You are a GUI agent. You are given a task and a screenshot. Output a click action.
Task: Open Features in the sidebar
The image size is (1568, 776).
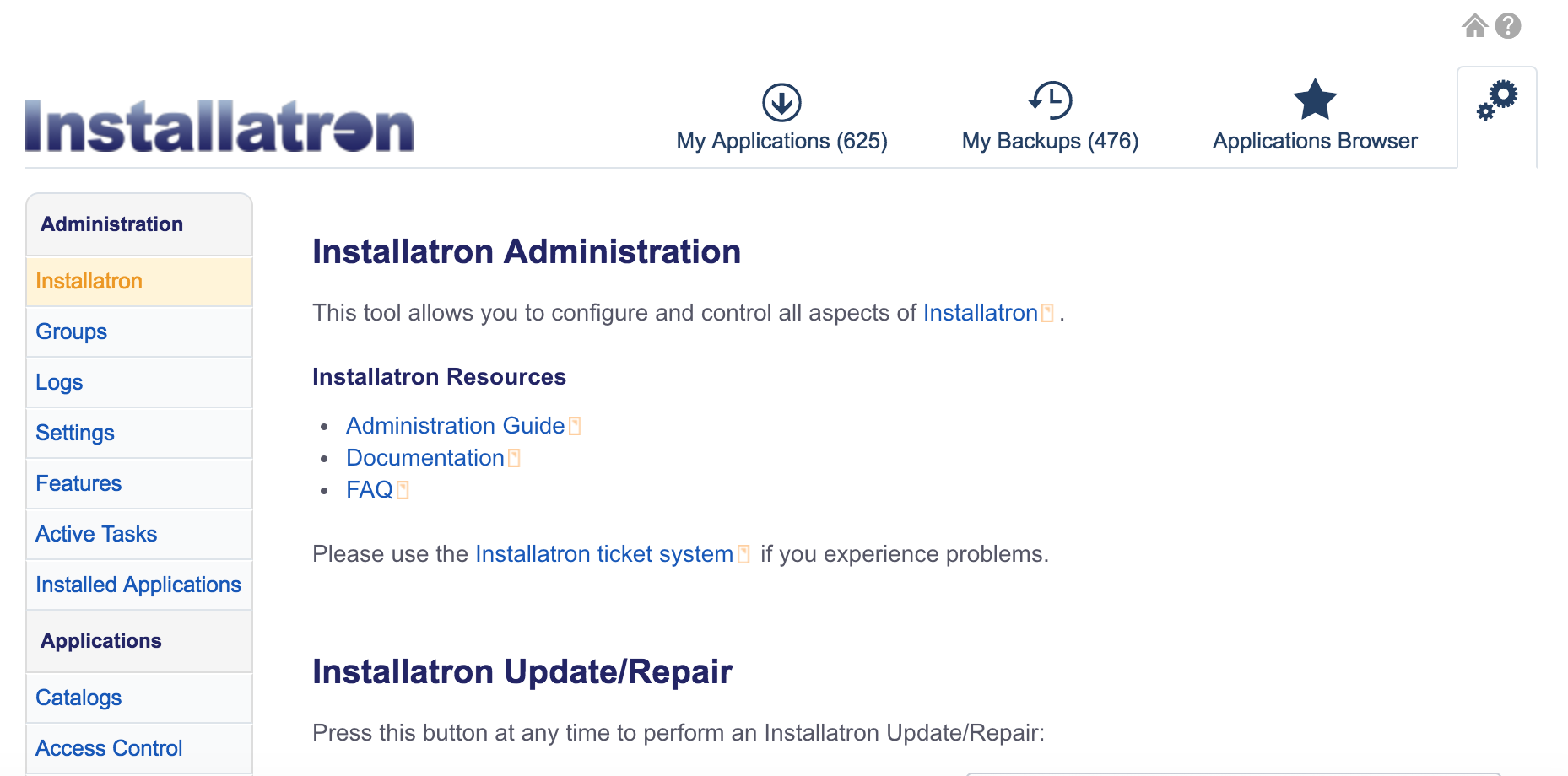(x=139, y=483)
